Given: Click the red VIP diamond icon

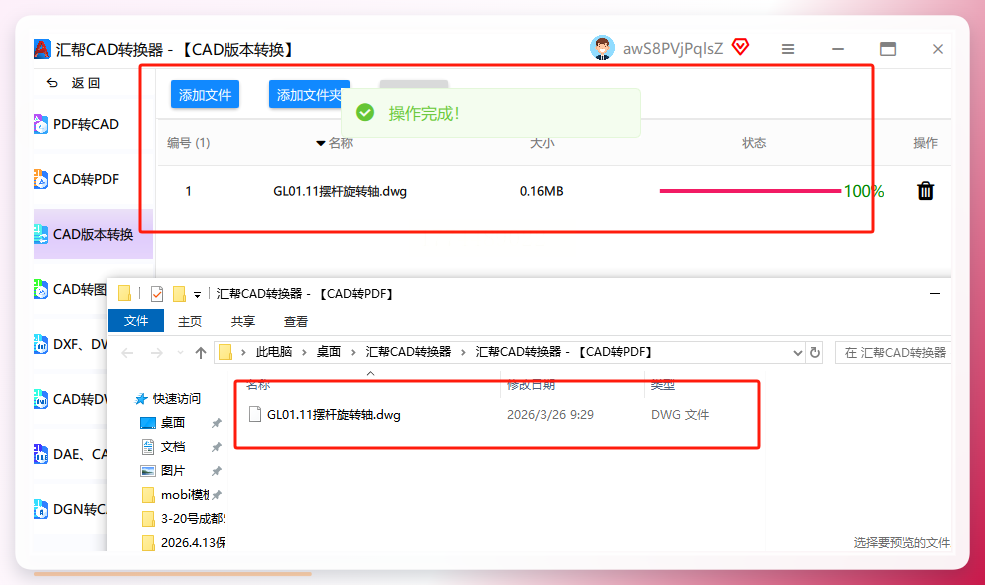Looking at the screenshot, I should 741,47.
